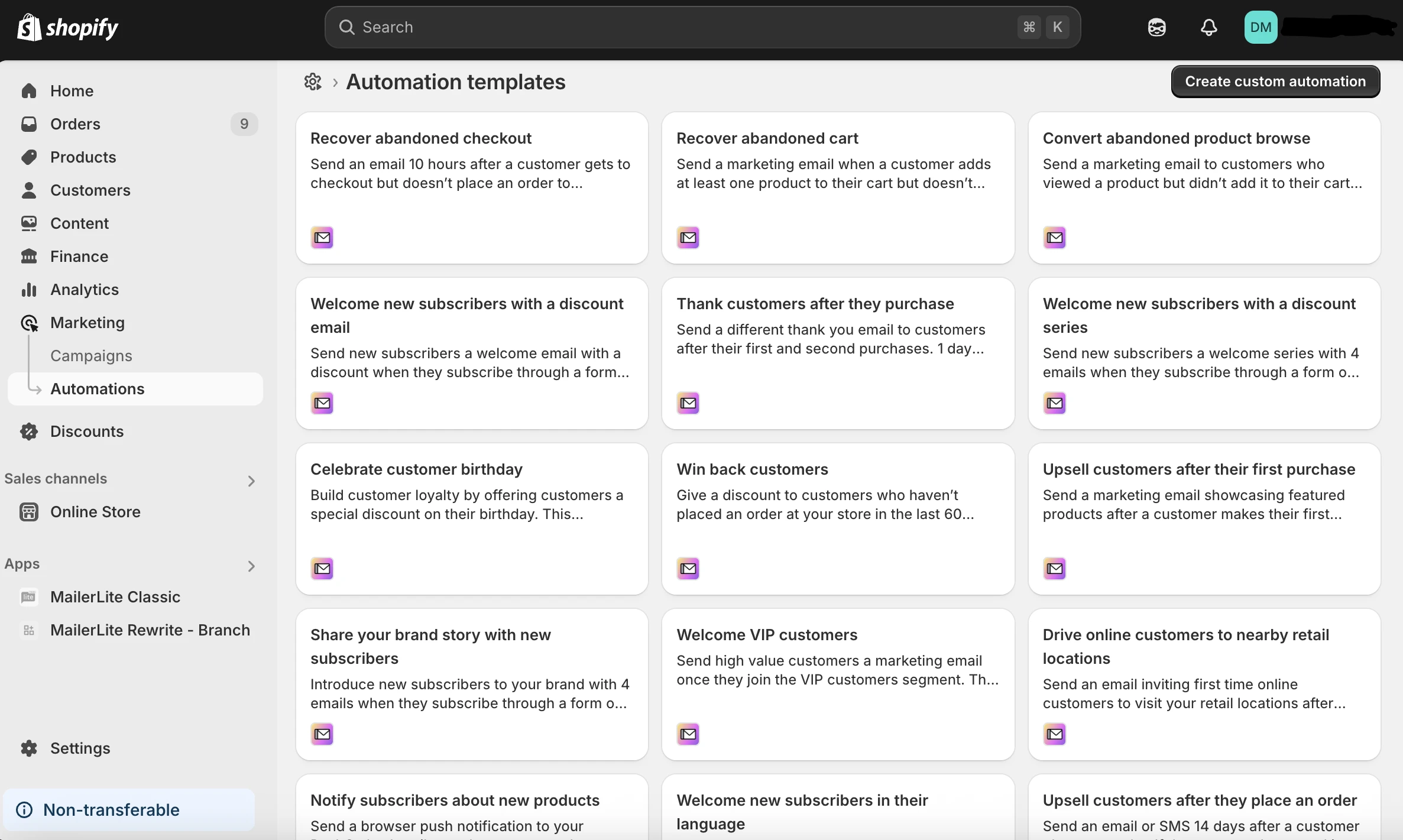Open MailerLite Classic app link
This screenshot has height=840, width=1403.
click(x=115, y=597)
